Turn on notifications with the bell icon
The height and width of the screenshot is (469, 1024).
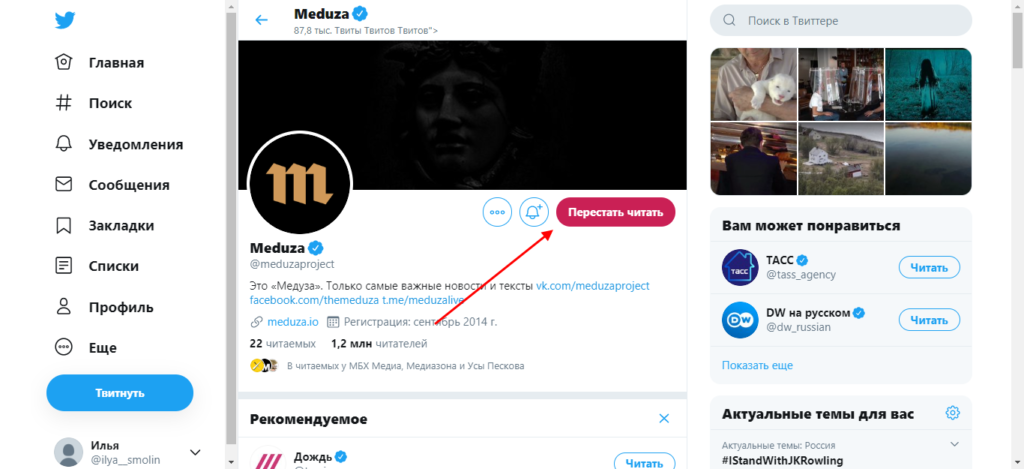point(534,212)
